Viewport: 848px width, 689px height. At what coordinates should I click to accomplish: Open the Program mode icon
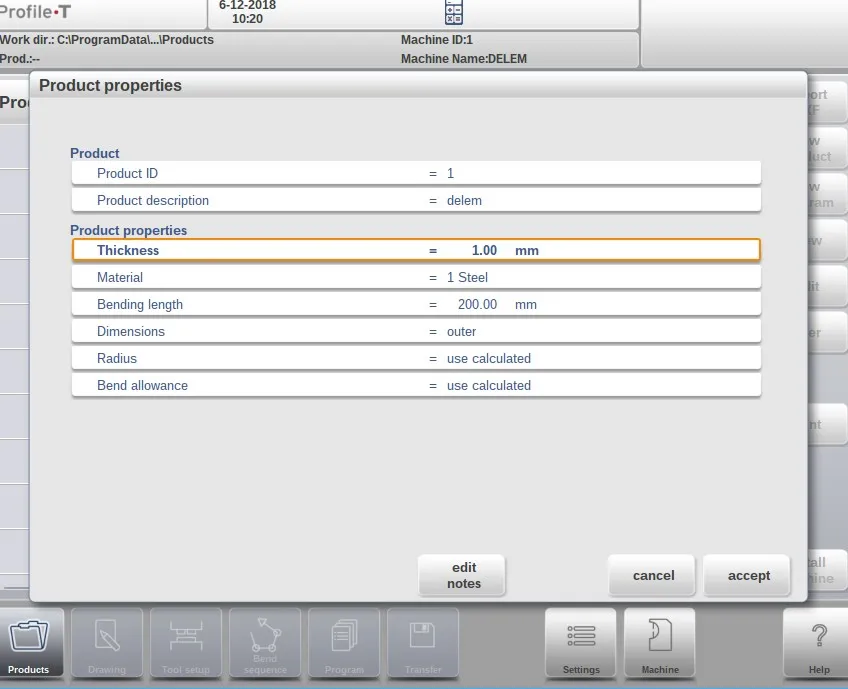point(344,643)
